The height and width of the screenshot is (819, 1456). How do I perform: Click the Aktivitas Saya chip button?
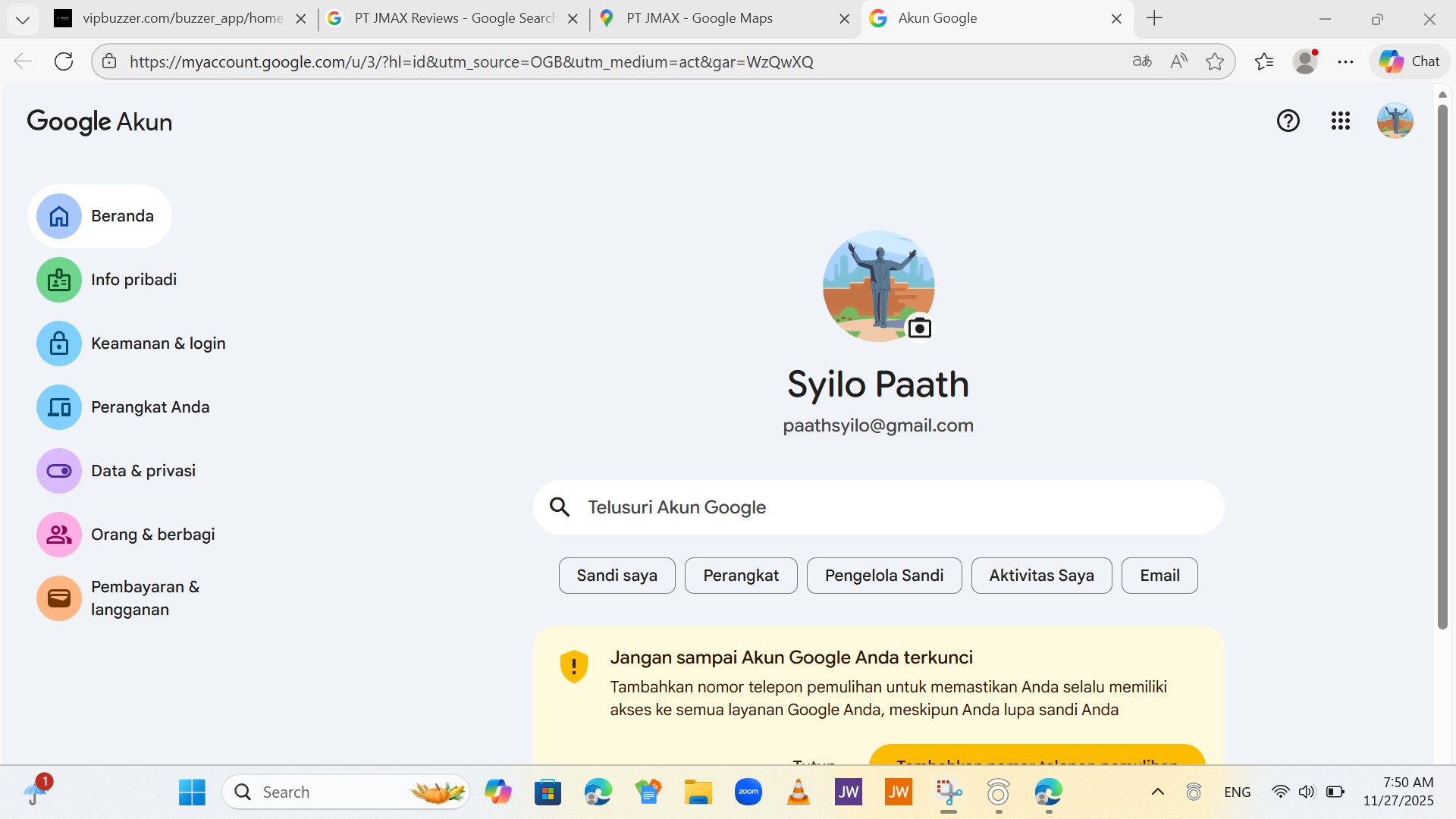pyautogui.click(x=1041, y=576)
